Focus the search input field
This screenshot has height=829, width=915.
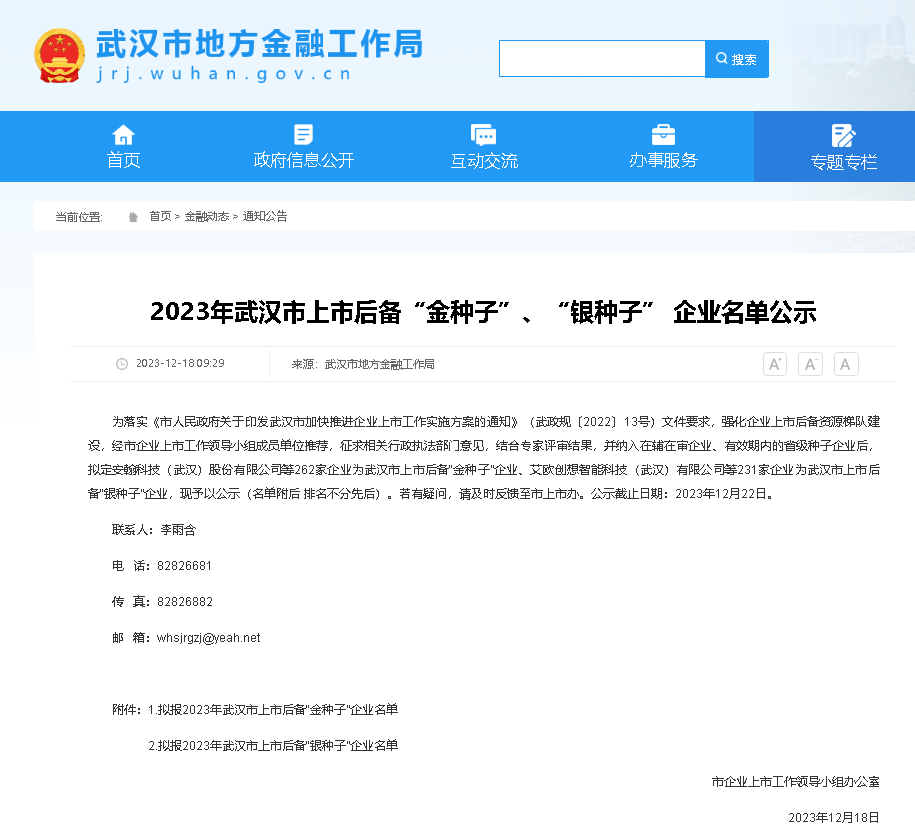[x=602, y=59]
